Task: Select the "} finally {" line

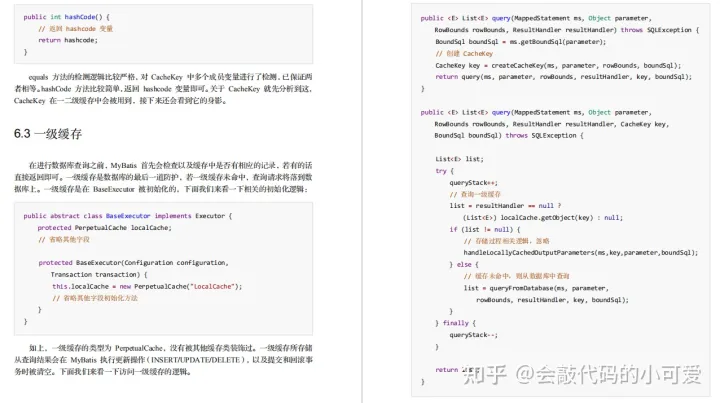Action: point(456,323)
